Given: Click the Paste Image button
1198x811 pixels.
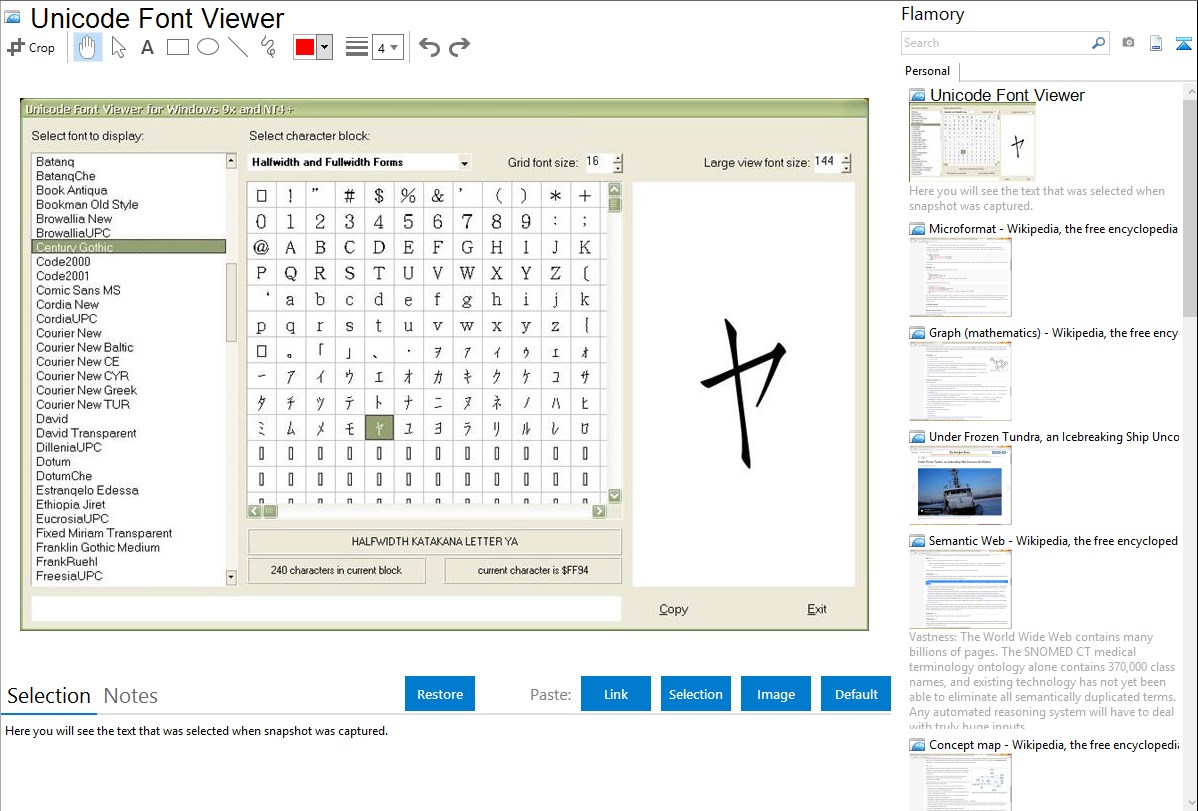Looking at the screenshot, I should tap(775, 694).
